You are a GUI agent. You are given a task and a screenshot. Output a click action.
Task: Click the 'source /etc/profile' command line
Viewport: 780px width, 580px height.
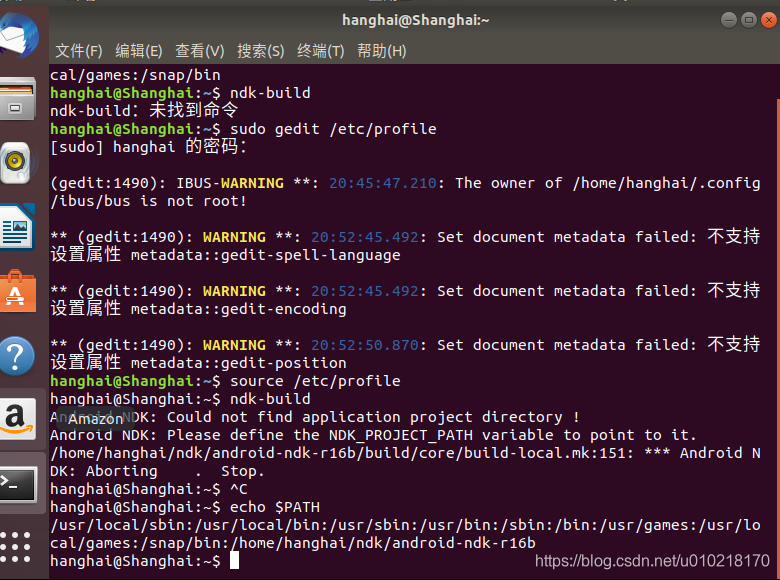coord(225,381)
